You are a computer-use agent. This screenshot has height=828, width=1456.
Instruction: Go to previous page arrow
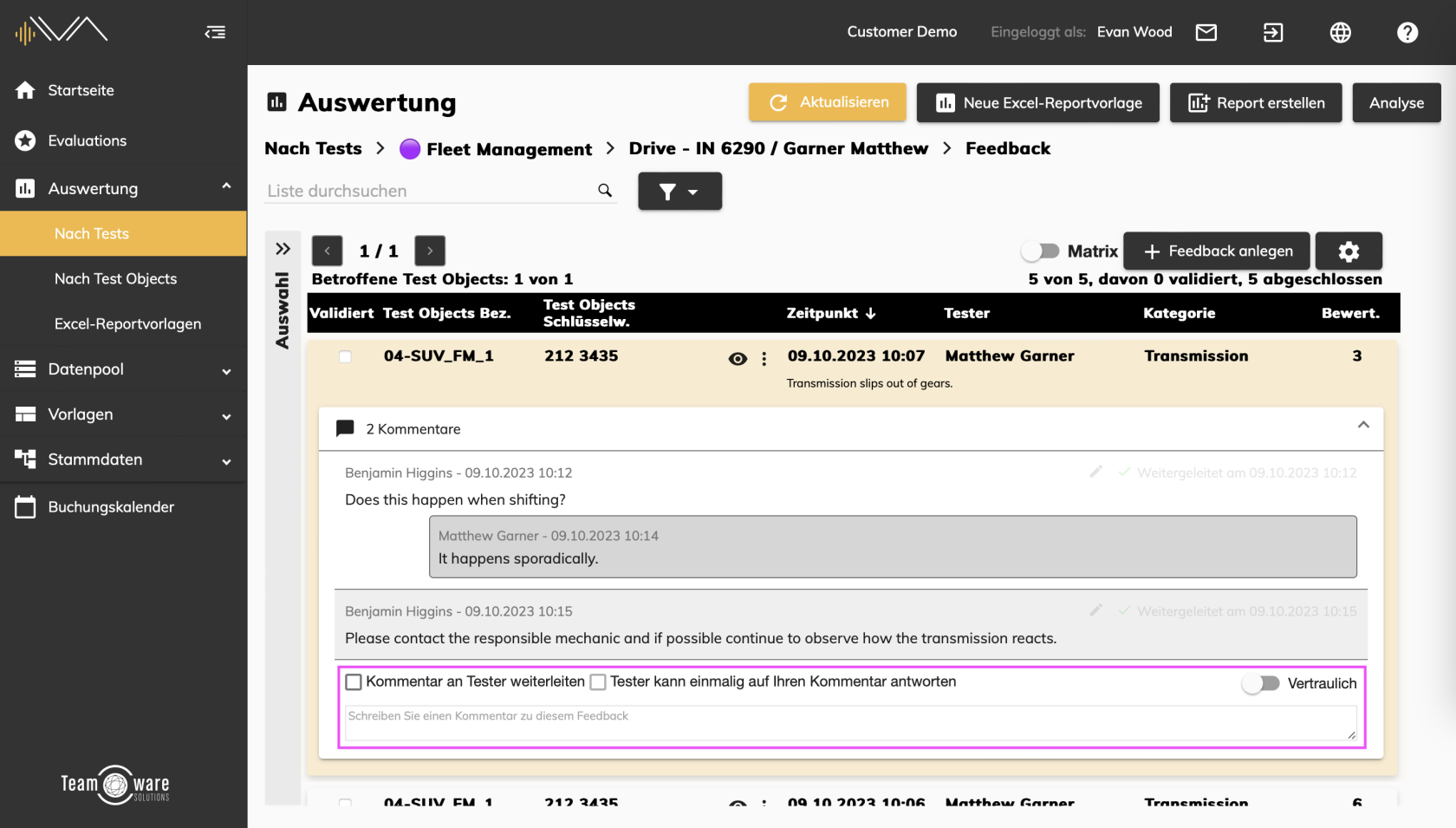click(327, 251)
